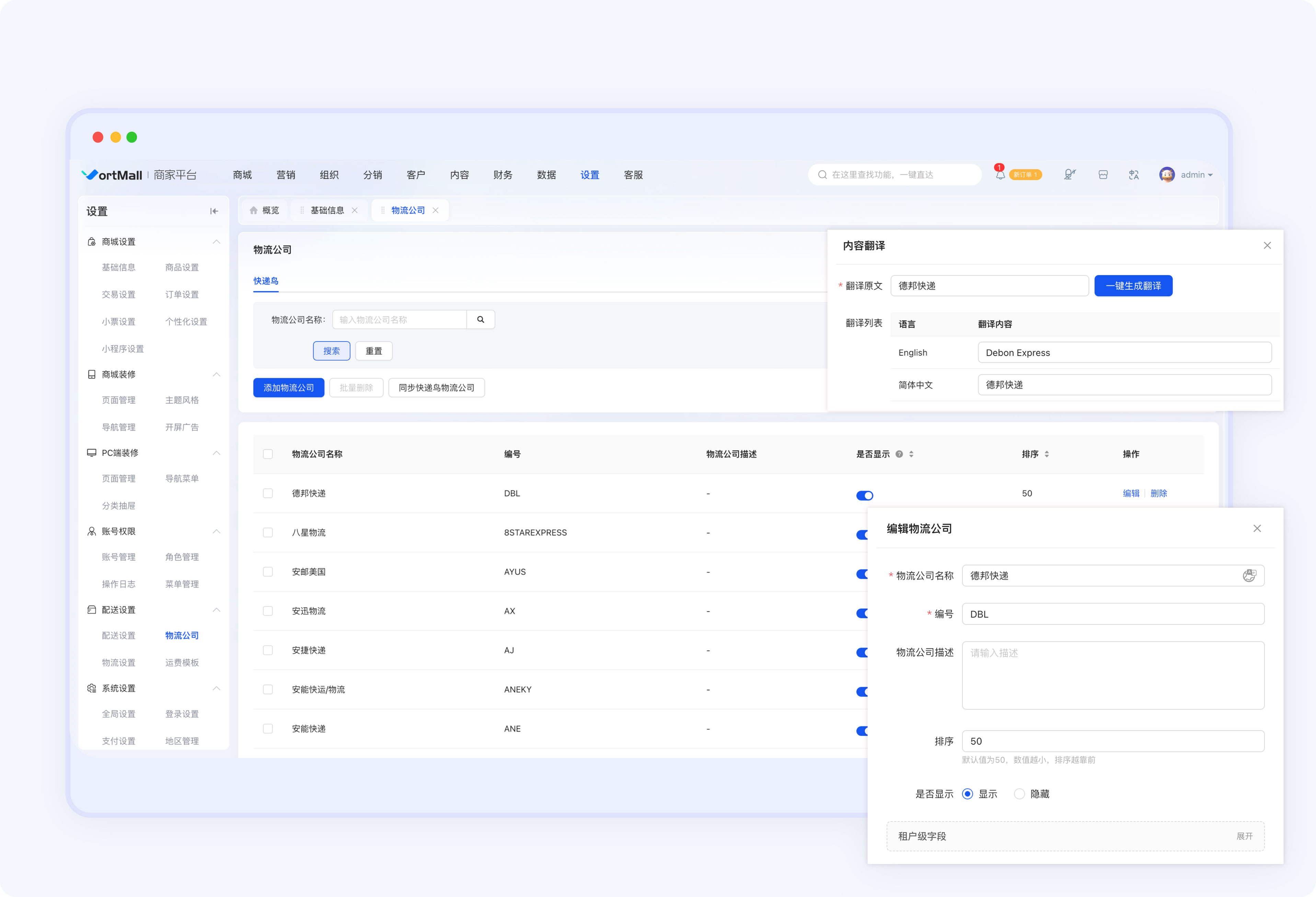Viewport: 1316px width, 897px height.
Task: Click the 新订单 1 badge
Action: pos(1025,175)
